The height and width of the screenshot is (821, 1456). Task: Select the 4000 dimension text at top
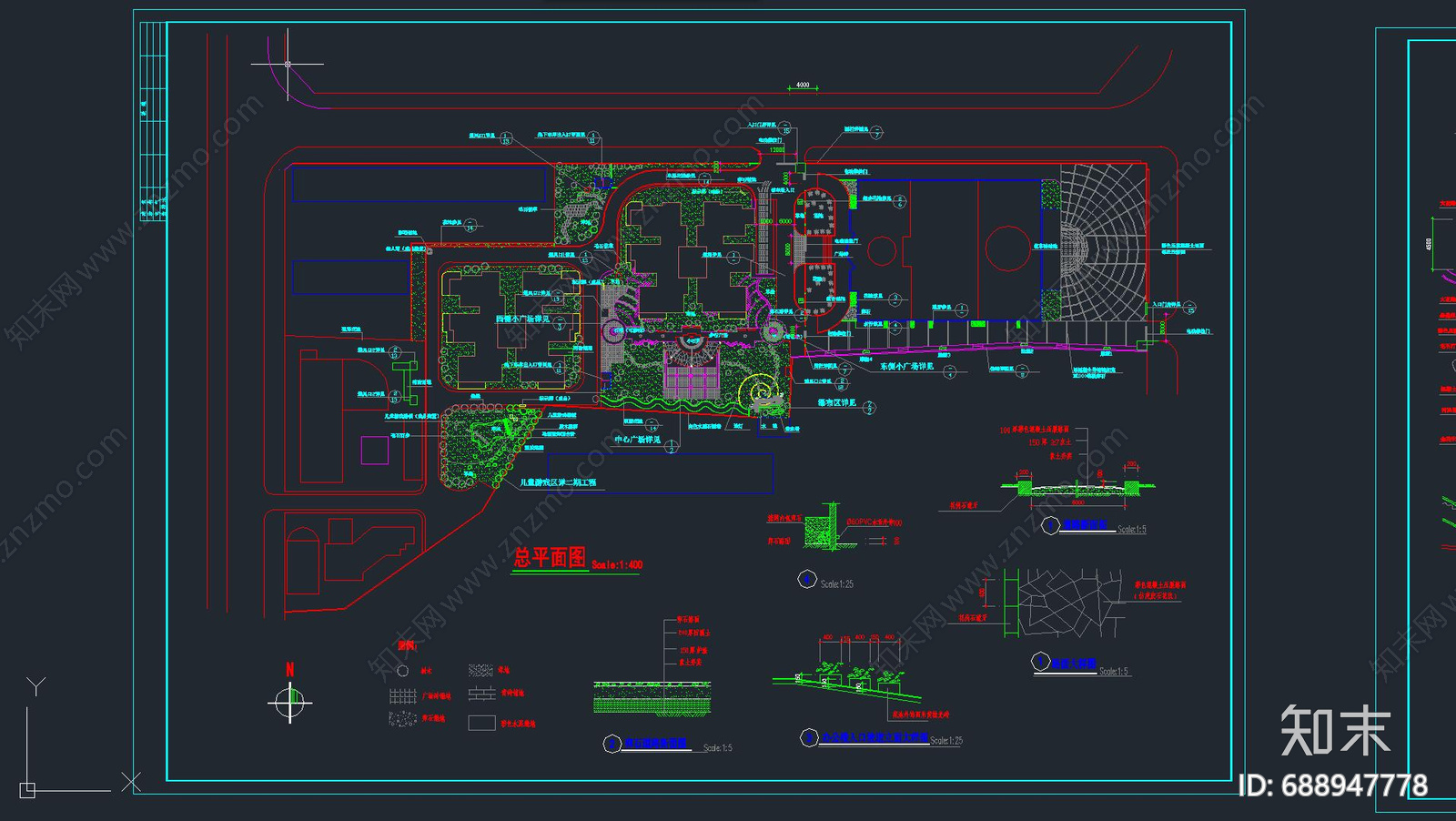(803, 85)
